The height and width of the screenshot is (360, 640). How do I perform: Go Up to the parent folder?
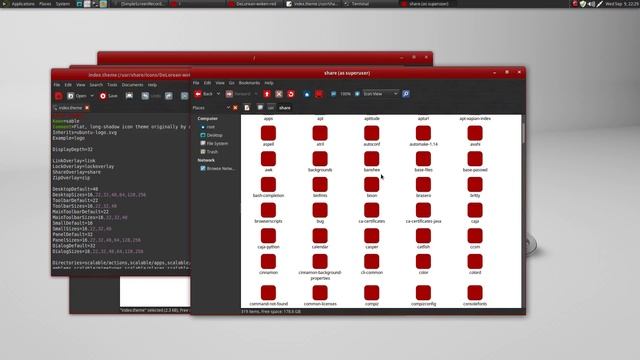(x=267, y=94)
